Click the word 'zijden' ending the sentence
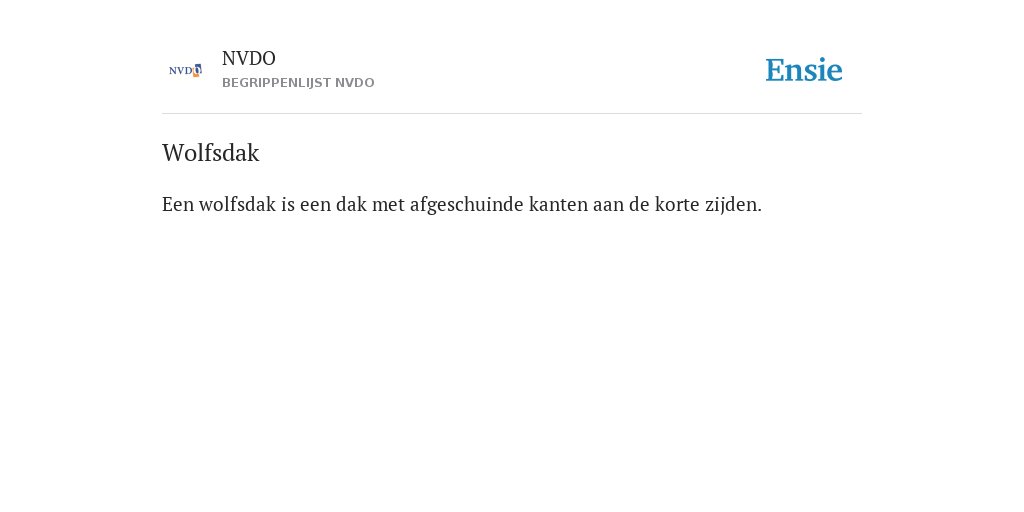 (x=730, y=205)
